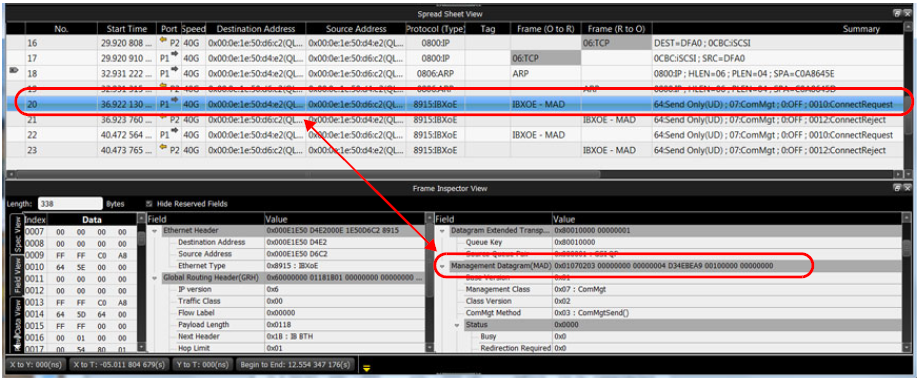Collapse the Management Datagram(MAD) node

(x=443, y=265)
